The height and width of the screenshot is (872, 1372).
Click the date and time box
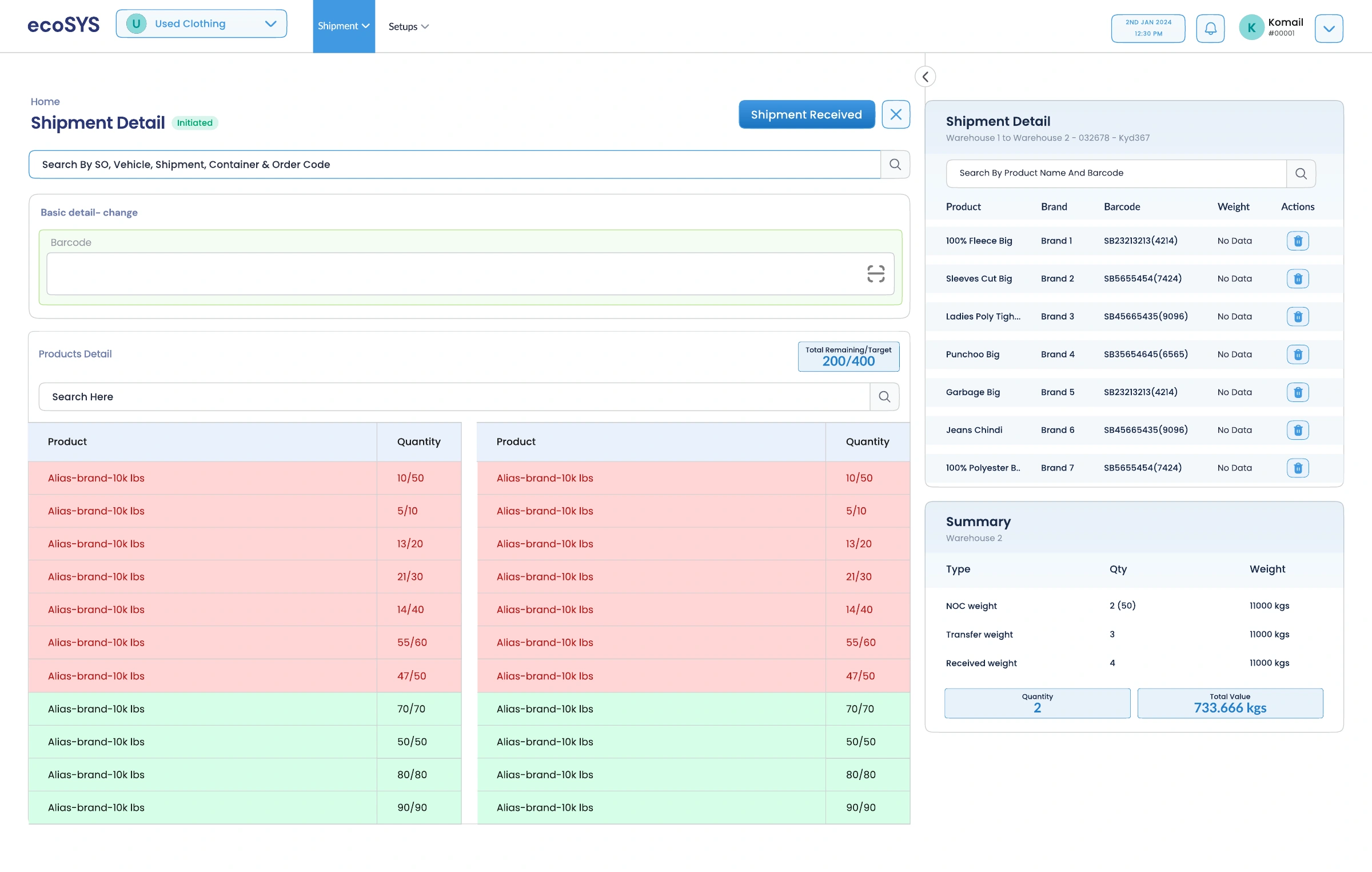click(1148, 28)
